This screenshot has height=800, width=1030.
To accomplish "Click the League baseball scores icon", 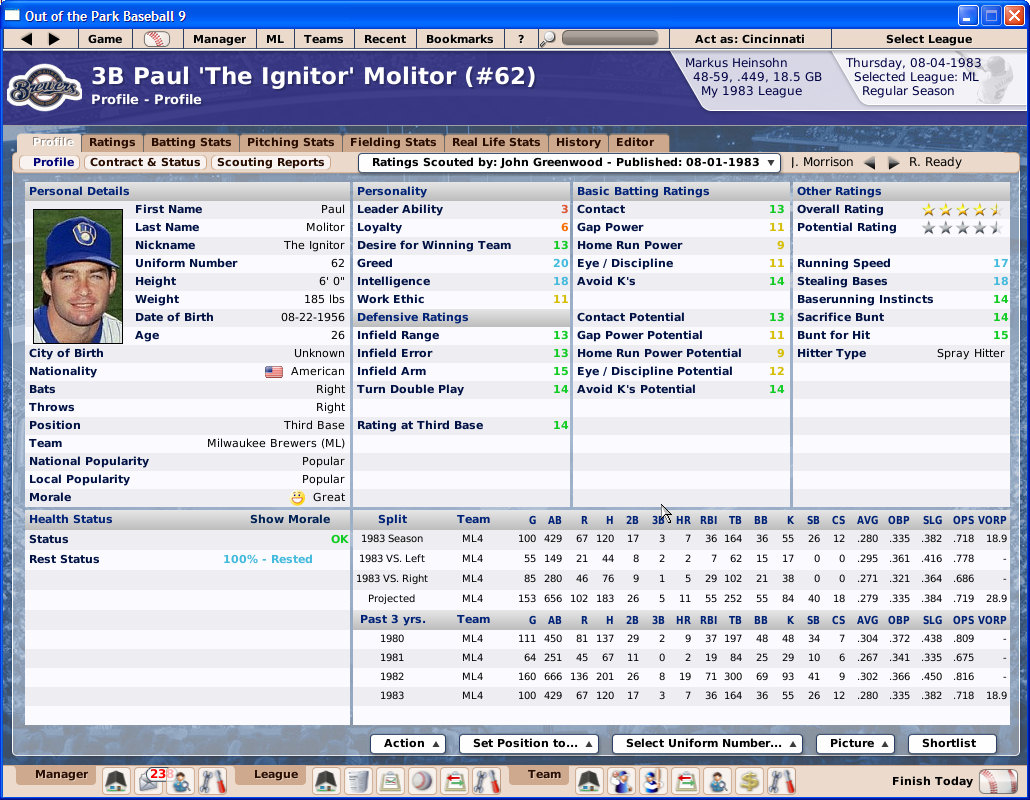I will pos(420,781).
